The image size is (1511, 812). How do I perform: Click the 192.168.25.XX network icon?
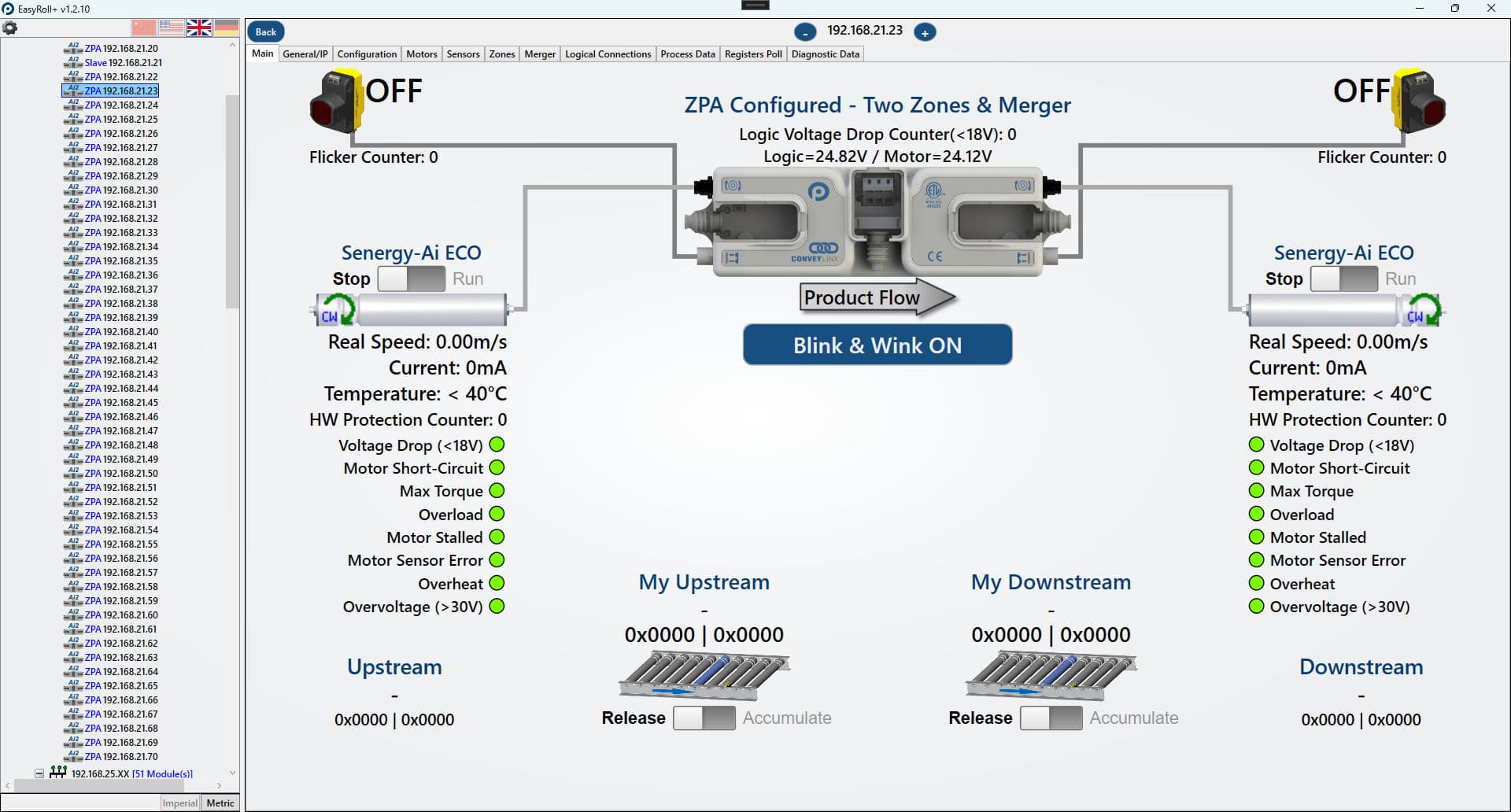click(x=58, y=773)
